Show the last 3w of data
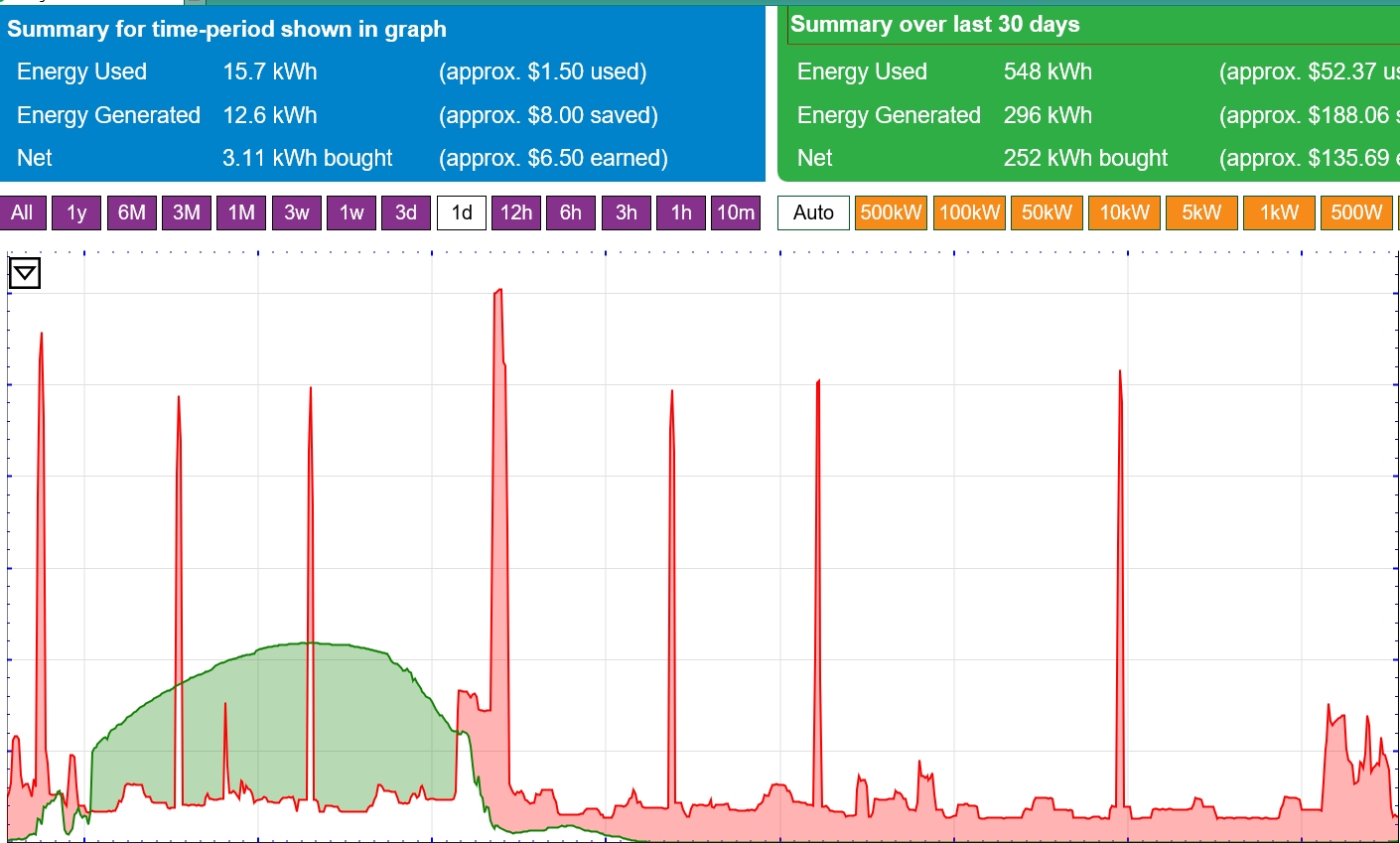This screenshot has width=1400, height=843. [297, 212]
